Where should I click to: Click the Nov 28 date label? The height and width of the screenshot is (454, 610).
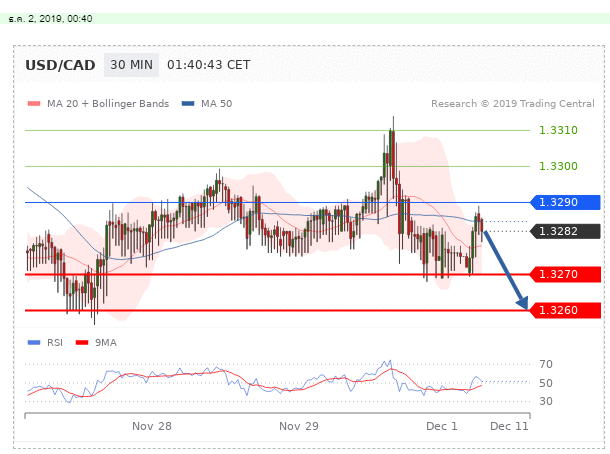(152, 426)
